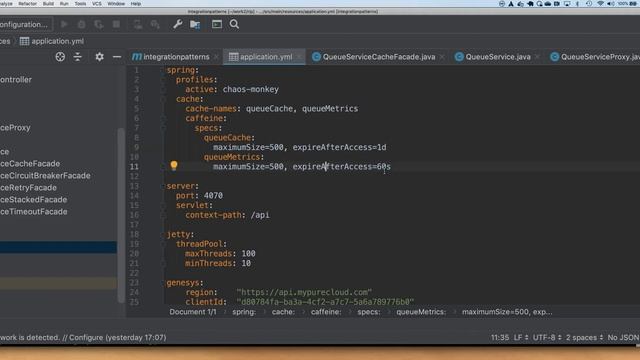This screenshot has width=640, height=360.
Task: Select the ceProxy item in project tree
Action: point(15,128)
